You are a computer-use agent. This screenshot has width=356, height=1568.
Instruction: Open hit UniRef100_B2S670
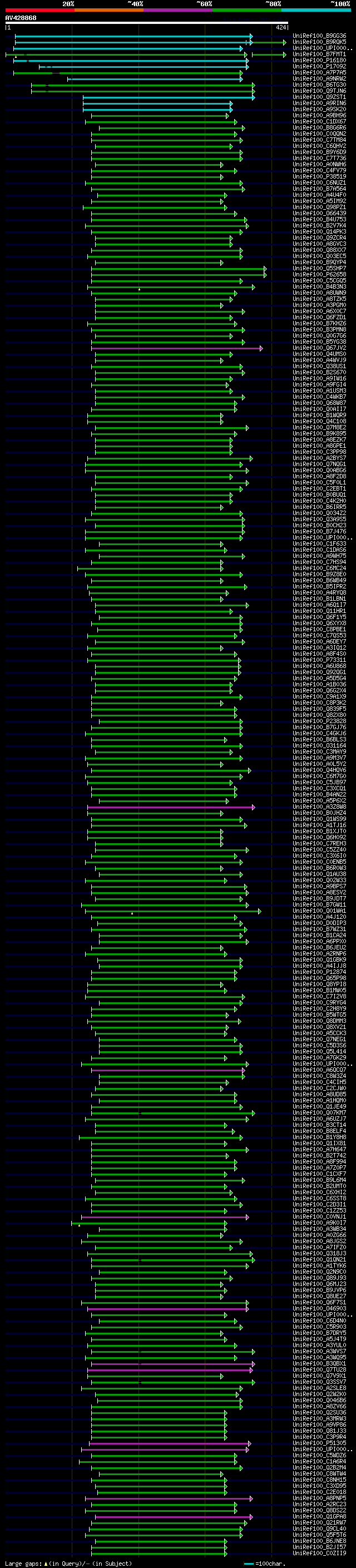click(319, 373)
